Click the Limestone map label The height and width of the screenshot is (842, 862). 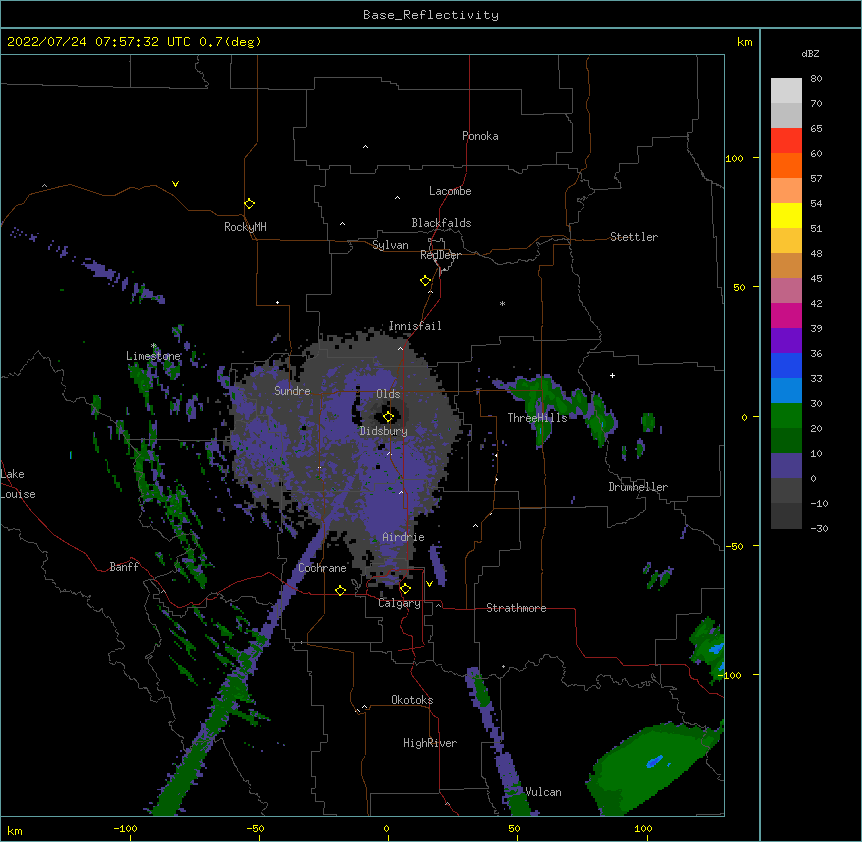(153, 356)
